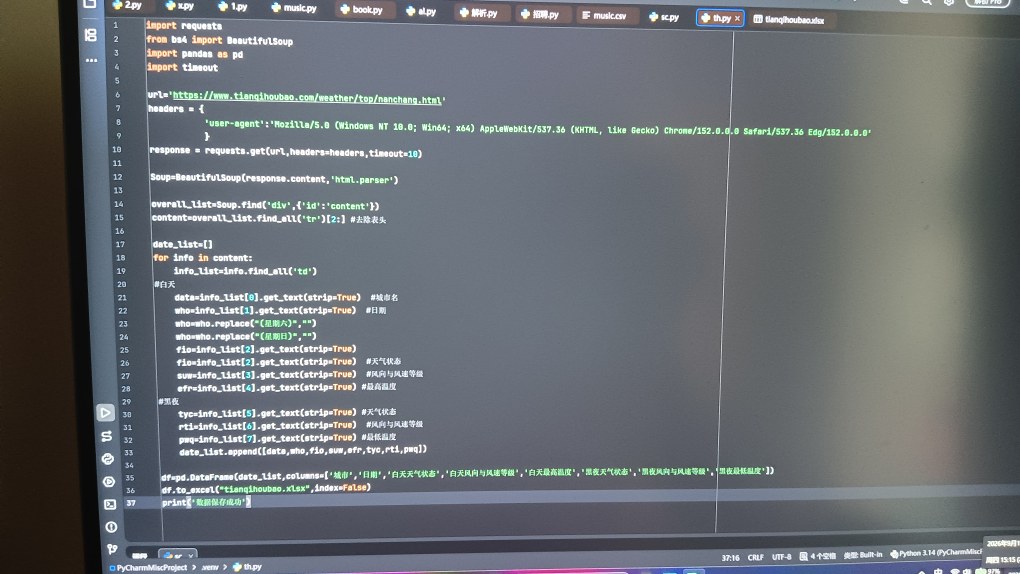Close the th.py editor tab
1020x574 pixels.
coord(737,18)
